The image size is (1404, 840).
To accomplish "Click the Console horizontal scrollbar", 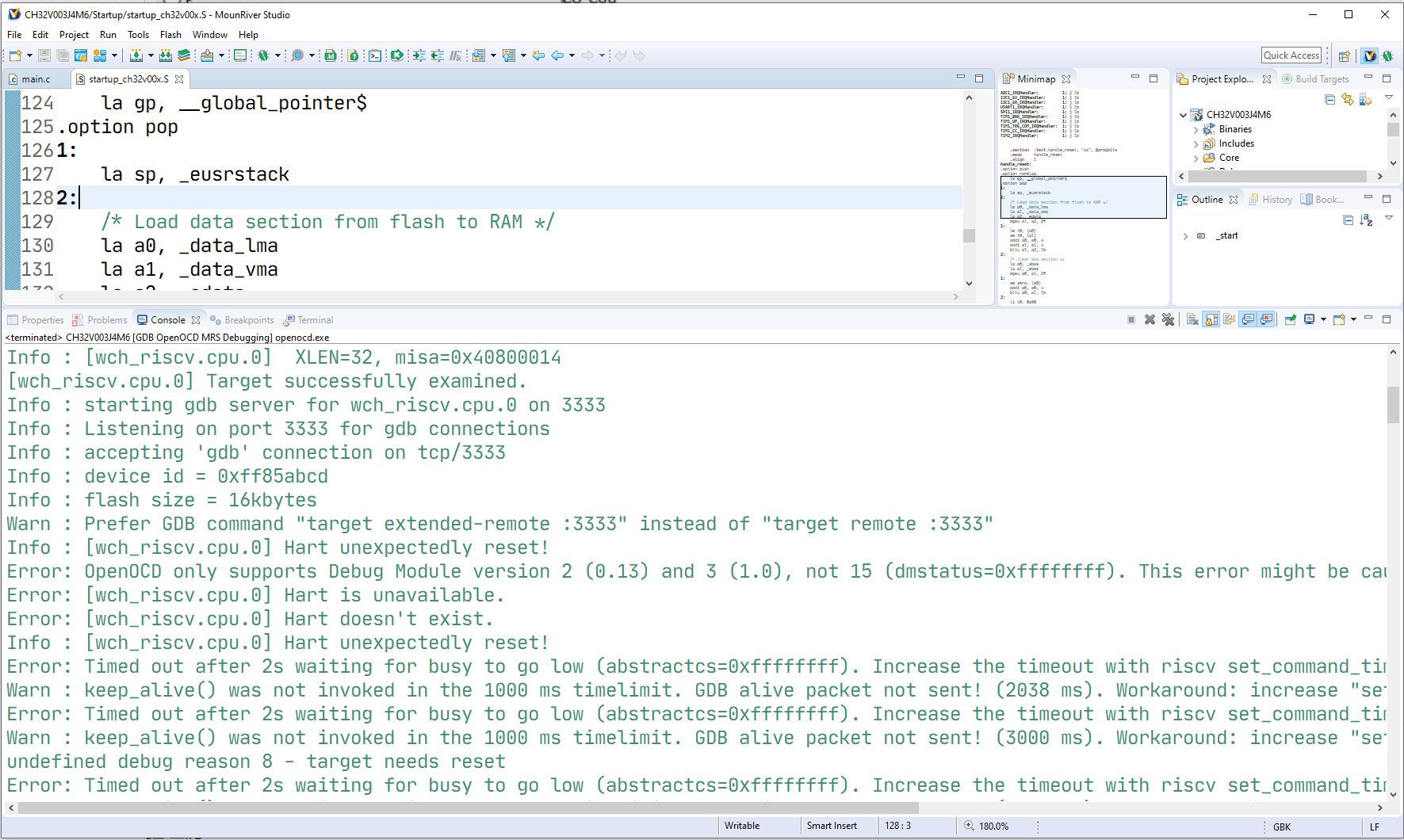I will 460,808.
